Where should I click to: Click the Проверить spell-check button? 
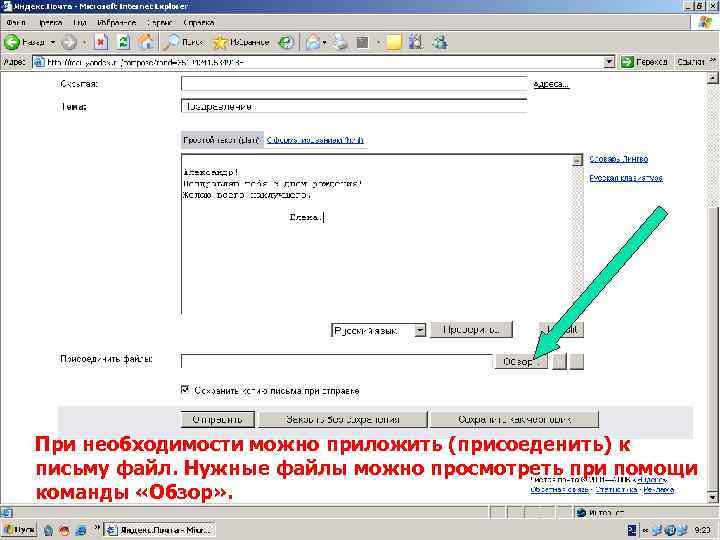click(471, 330)
